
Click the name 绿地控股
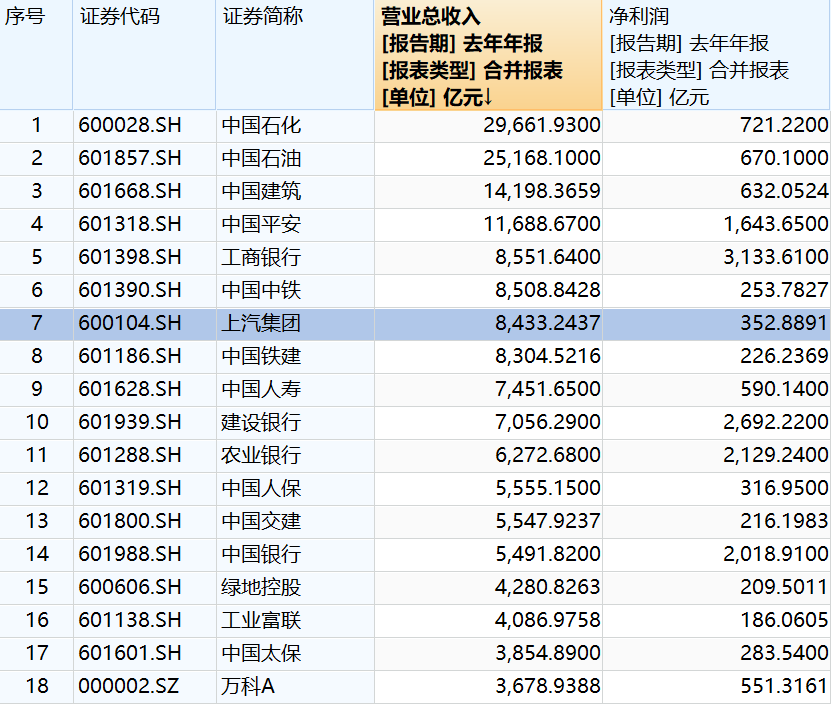(261, 587)
